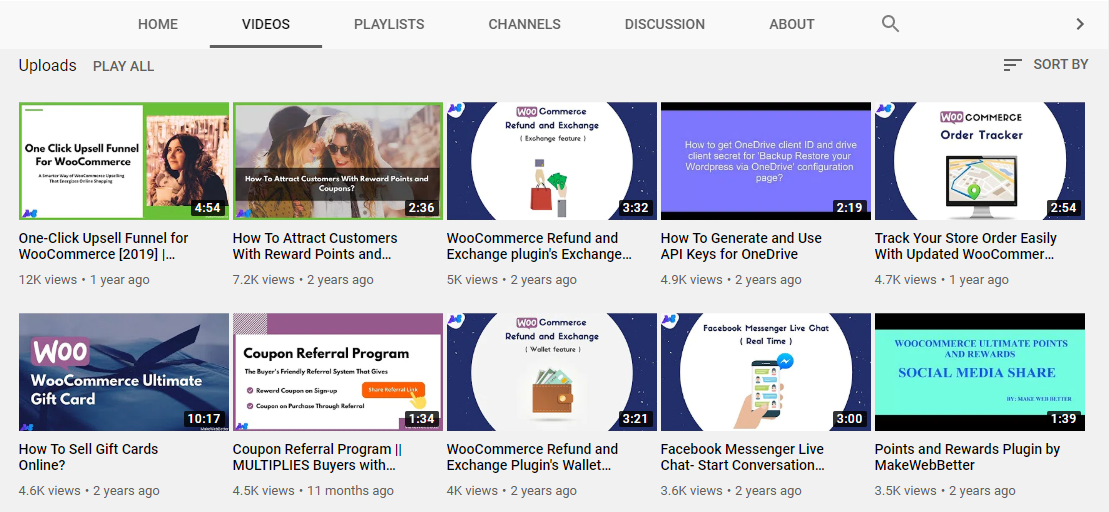Click '7.2K views • 2 years ago' text
Image resolution: width=1109 pixels, height=512 pixels.
pyautogui.click(x=303, y=280)
